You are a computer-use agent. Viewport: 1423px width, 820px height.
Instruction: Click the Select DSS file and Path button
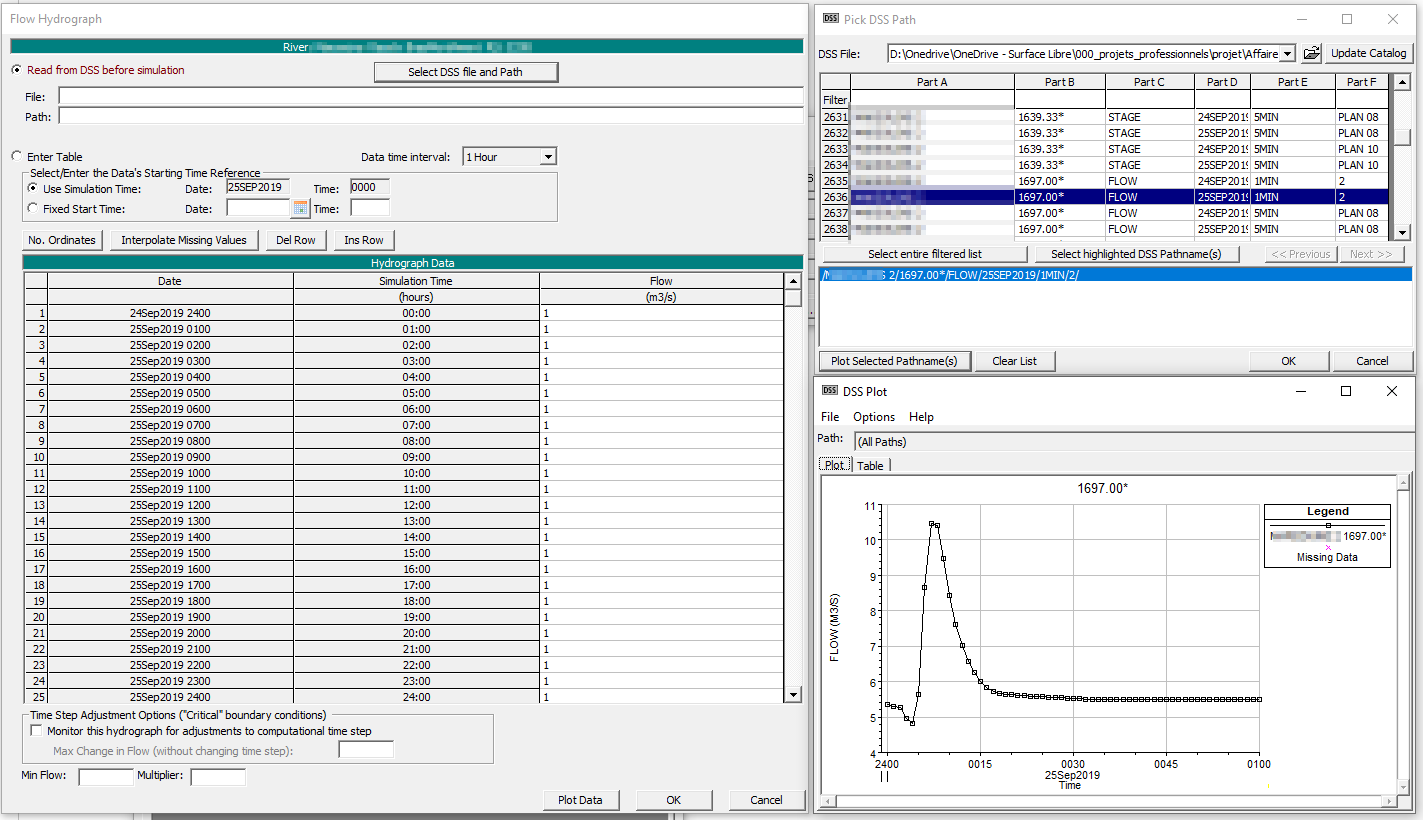[465, 72]
